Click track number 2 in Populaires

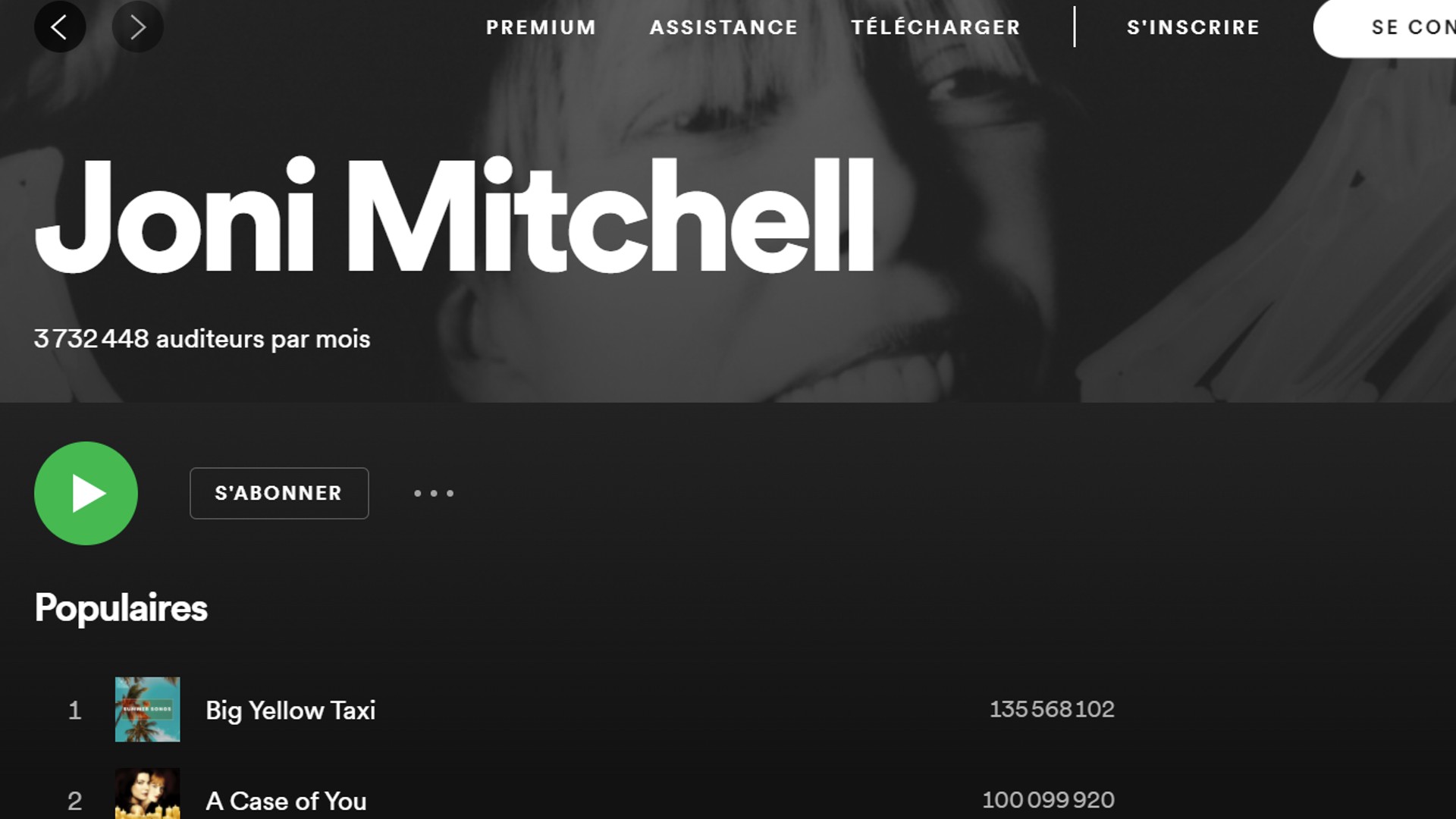tap(74, 801)
